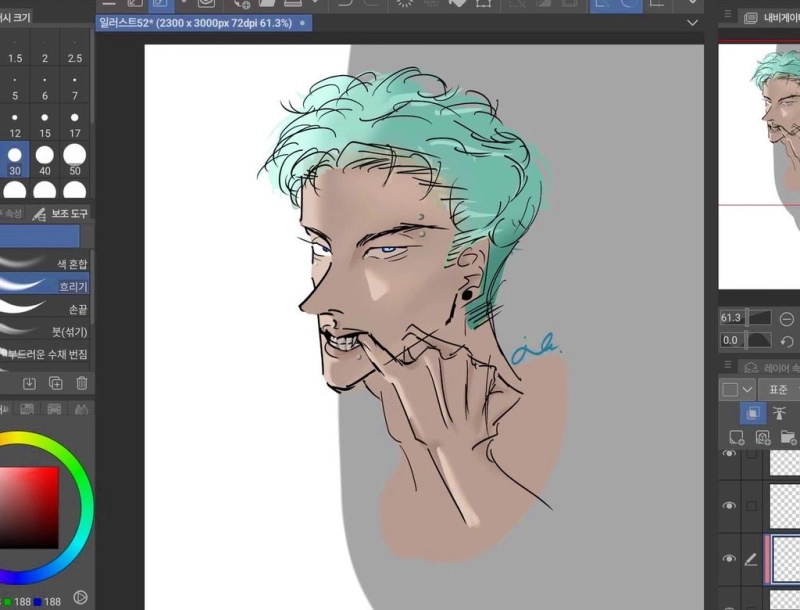800x610 pixels.
Task: Expand the canvas tab list chevron
Action: (693, 22)
